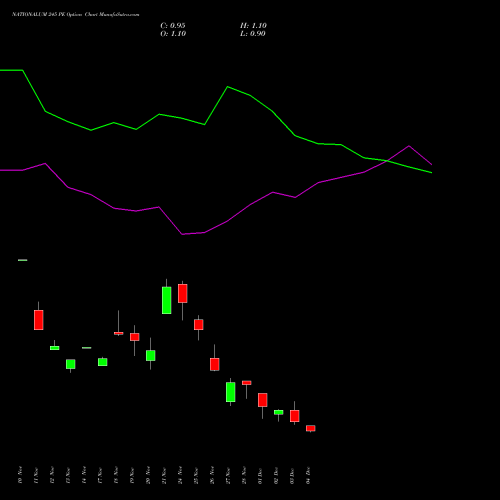Select the low value 'L: 0.90'
Viewport: 500px width, 500px height.
coord(253,34)
